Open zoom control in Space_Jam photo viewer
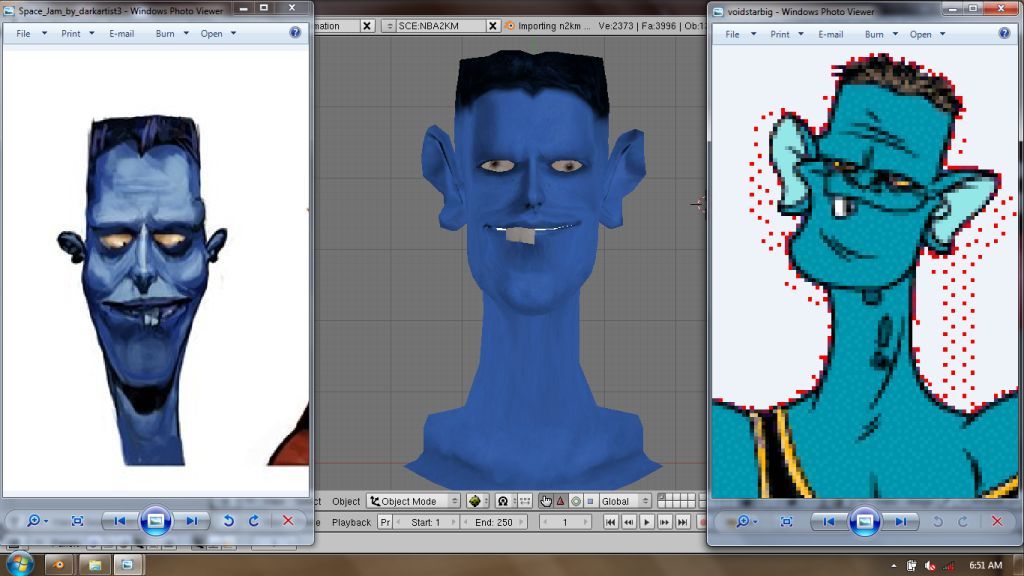The height and width of the screenshot is (576, 1024). click(37, 520)
